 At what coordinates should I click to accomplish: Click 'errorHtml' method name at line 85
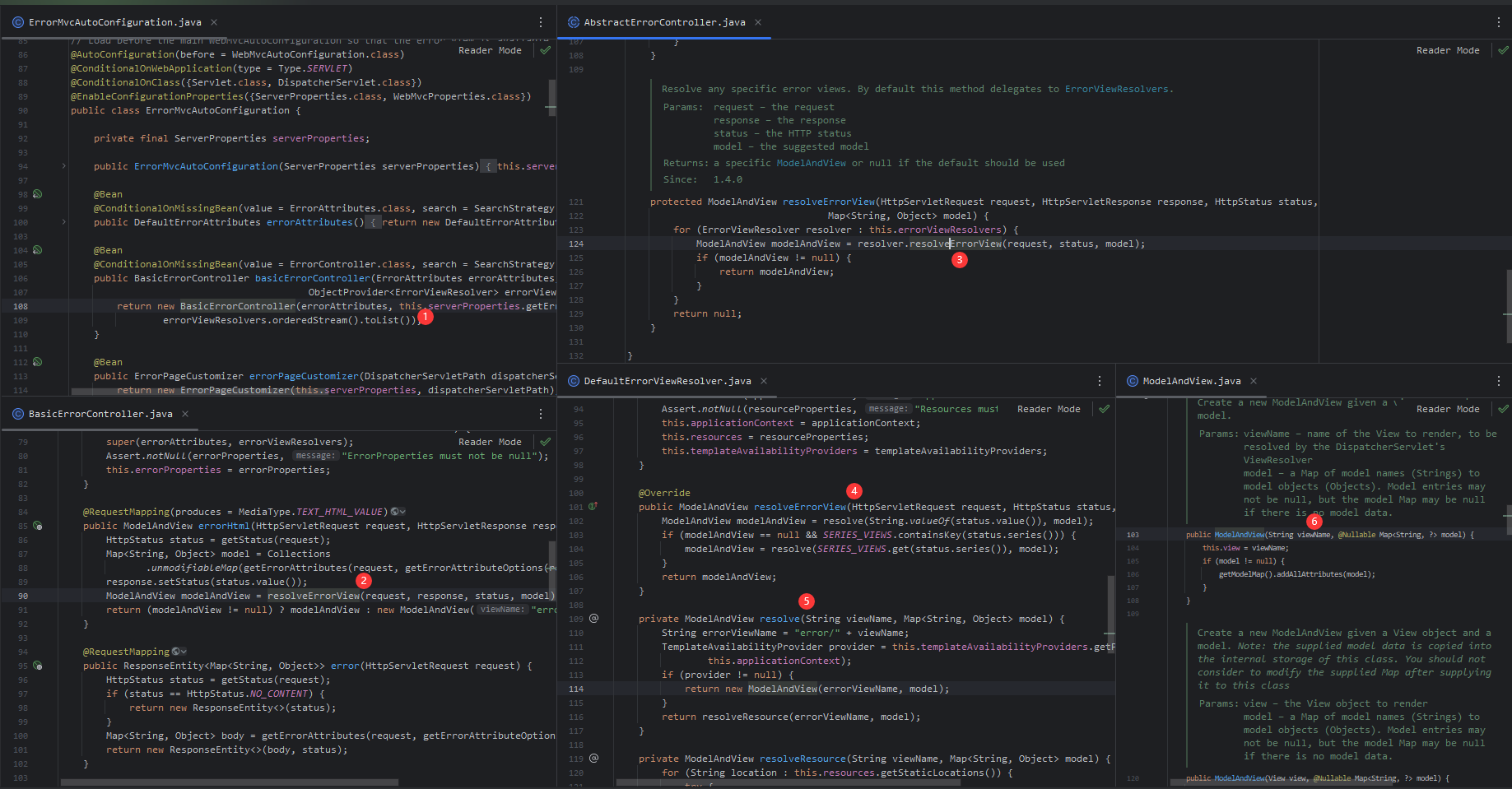click(224, 526)
